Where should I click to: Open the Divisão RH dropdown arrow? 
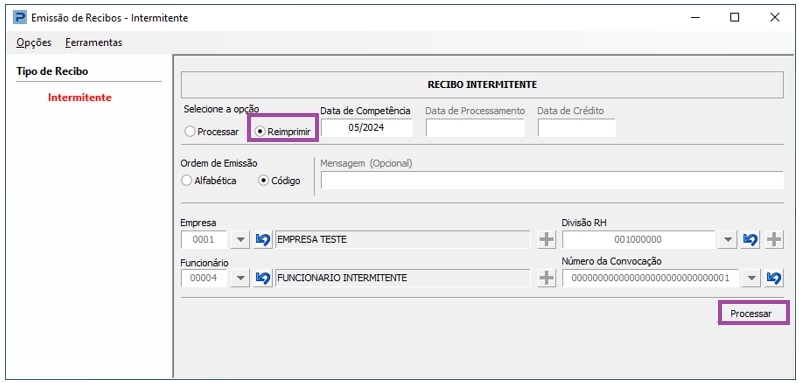pyautogui.click(x=728, y=239)
